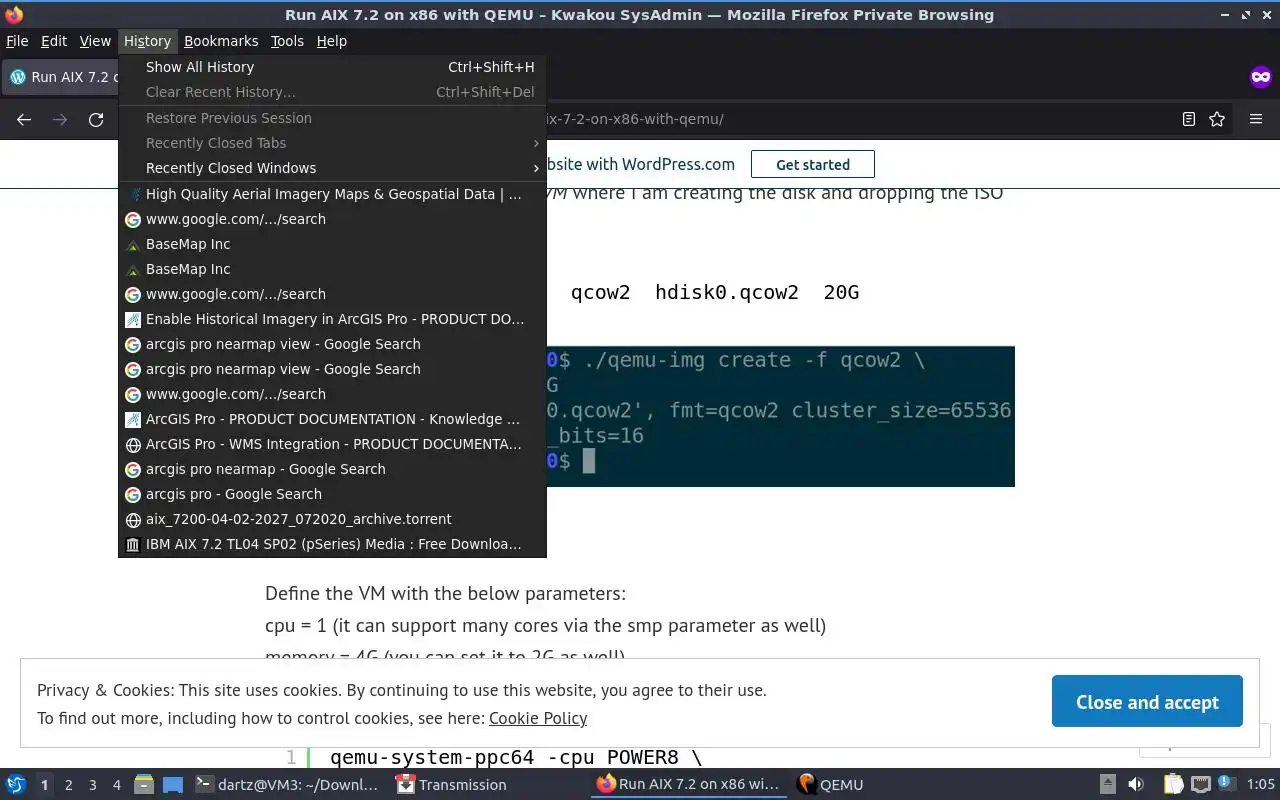Screen dimensions: 1280x800
Task: Expand Recently Closed Windows submenu
Action: pos(332,168)
